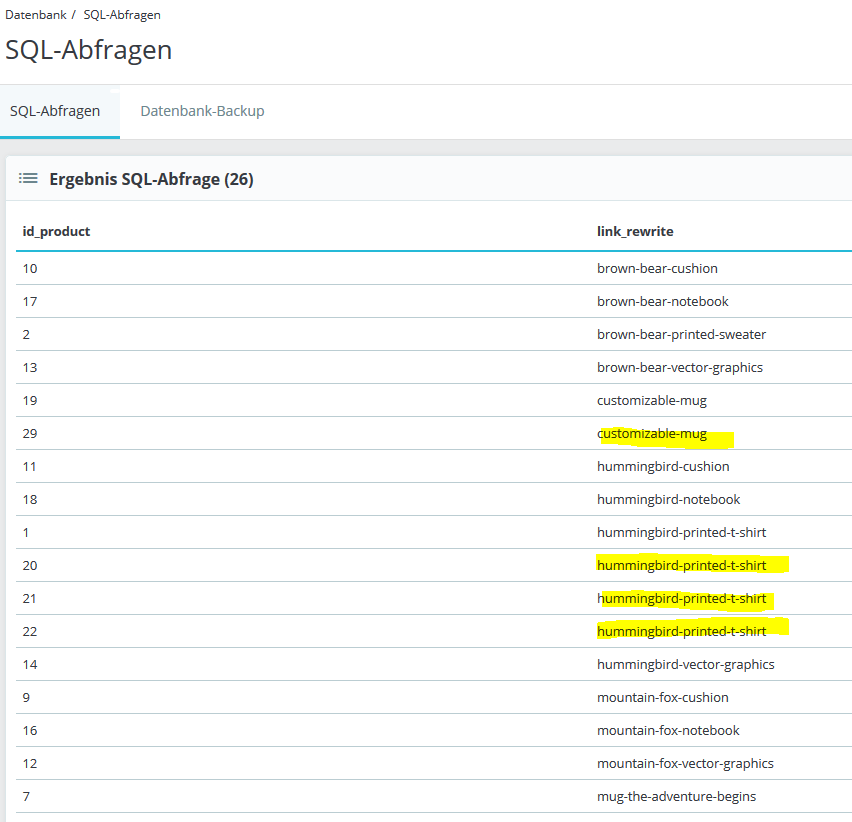Click id_product value 18

[30, 500]
